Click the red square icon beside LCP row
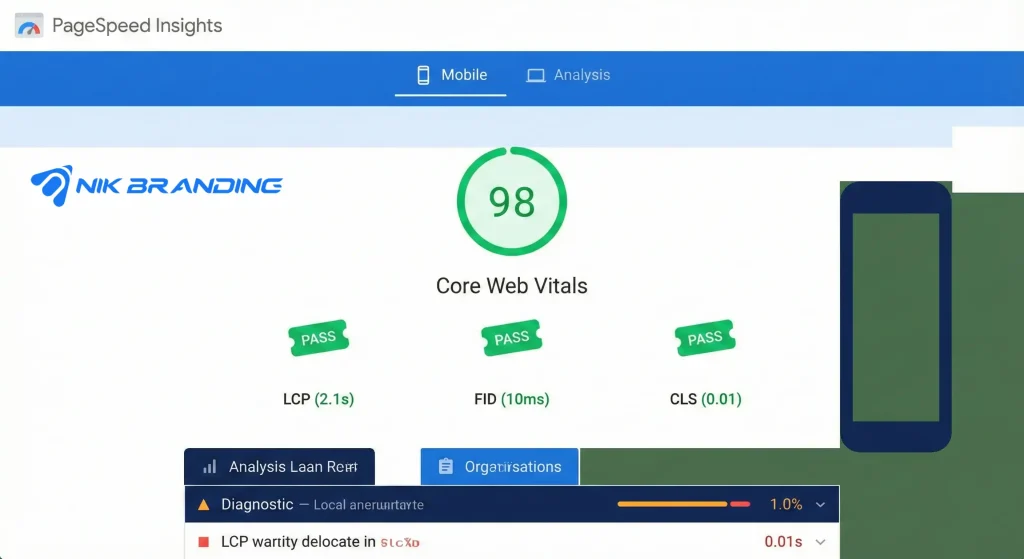This screenshot has height=559, width=1024. pos(204,542)
